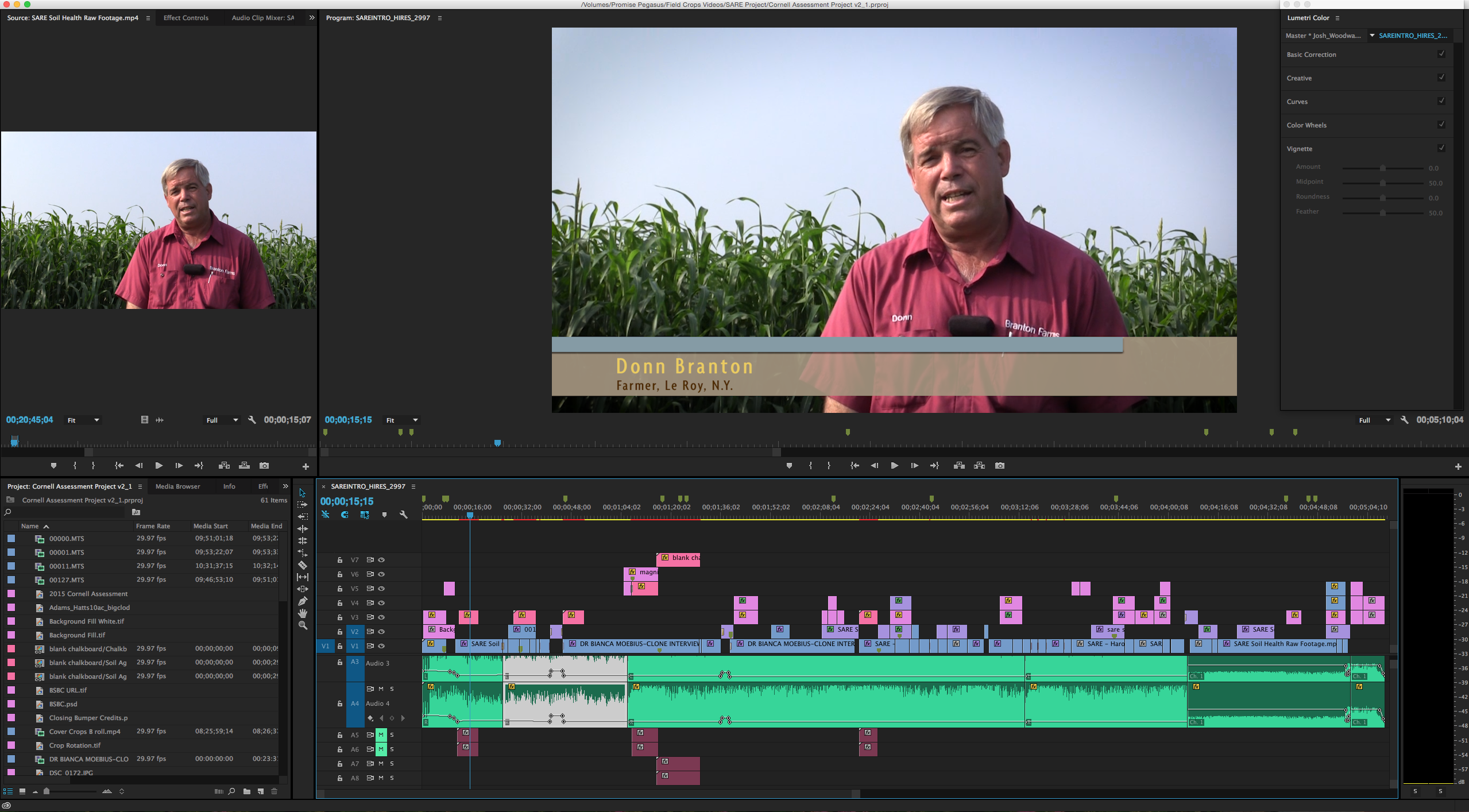Image resolution: width=1469 pixels, height=812 pixels.
Task: Step forward one frame in Program monitor
Action: [x=914, y=466]
